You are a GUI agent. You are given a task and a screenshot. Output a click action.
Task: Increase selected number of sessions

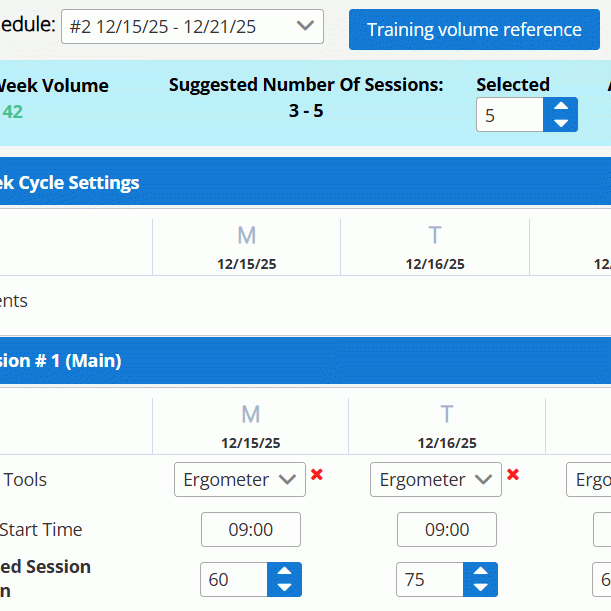pyautogui.click(x=560, y=107)
